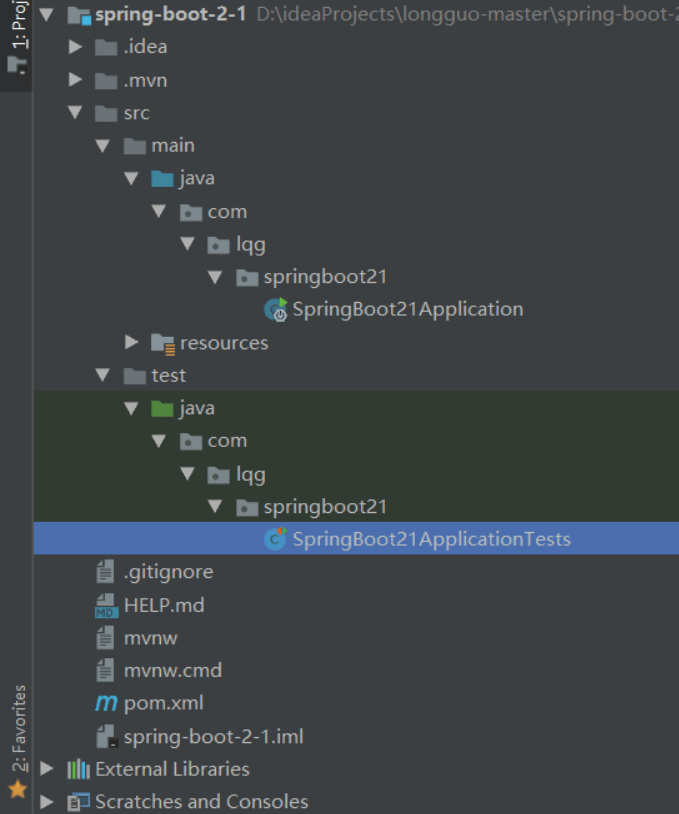Collapse the com package arrow under main

pos(158,211)
